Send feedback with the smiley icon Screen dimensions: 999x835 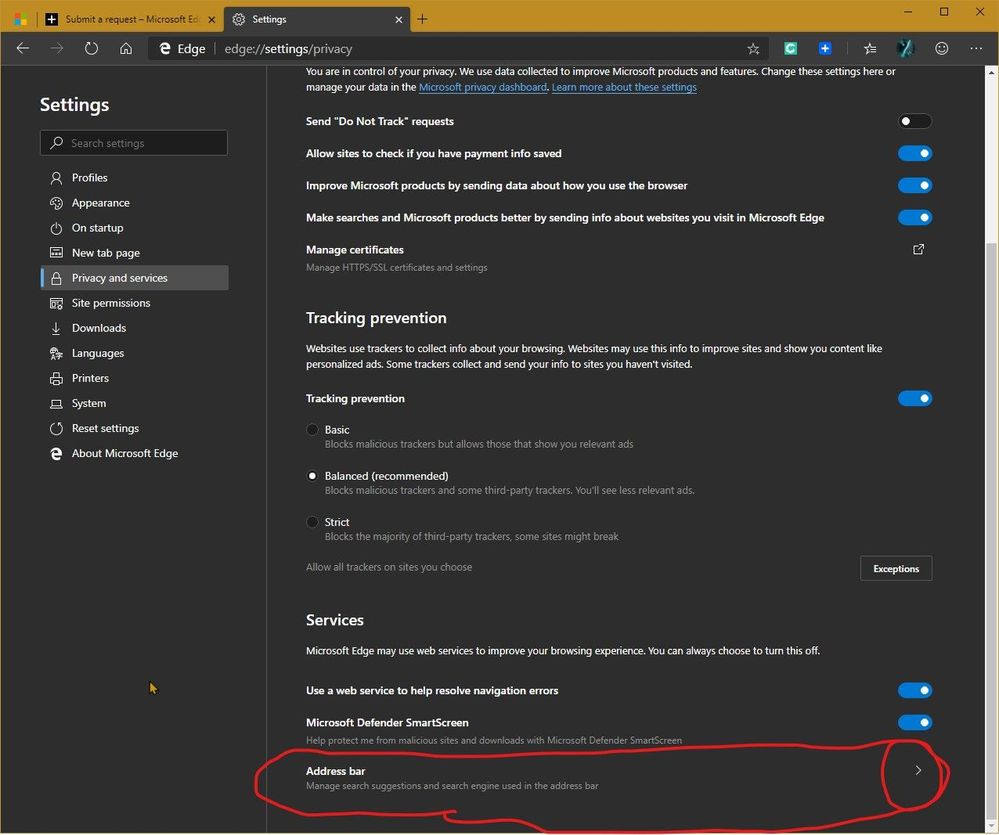(x=942, y=48)
